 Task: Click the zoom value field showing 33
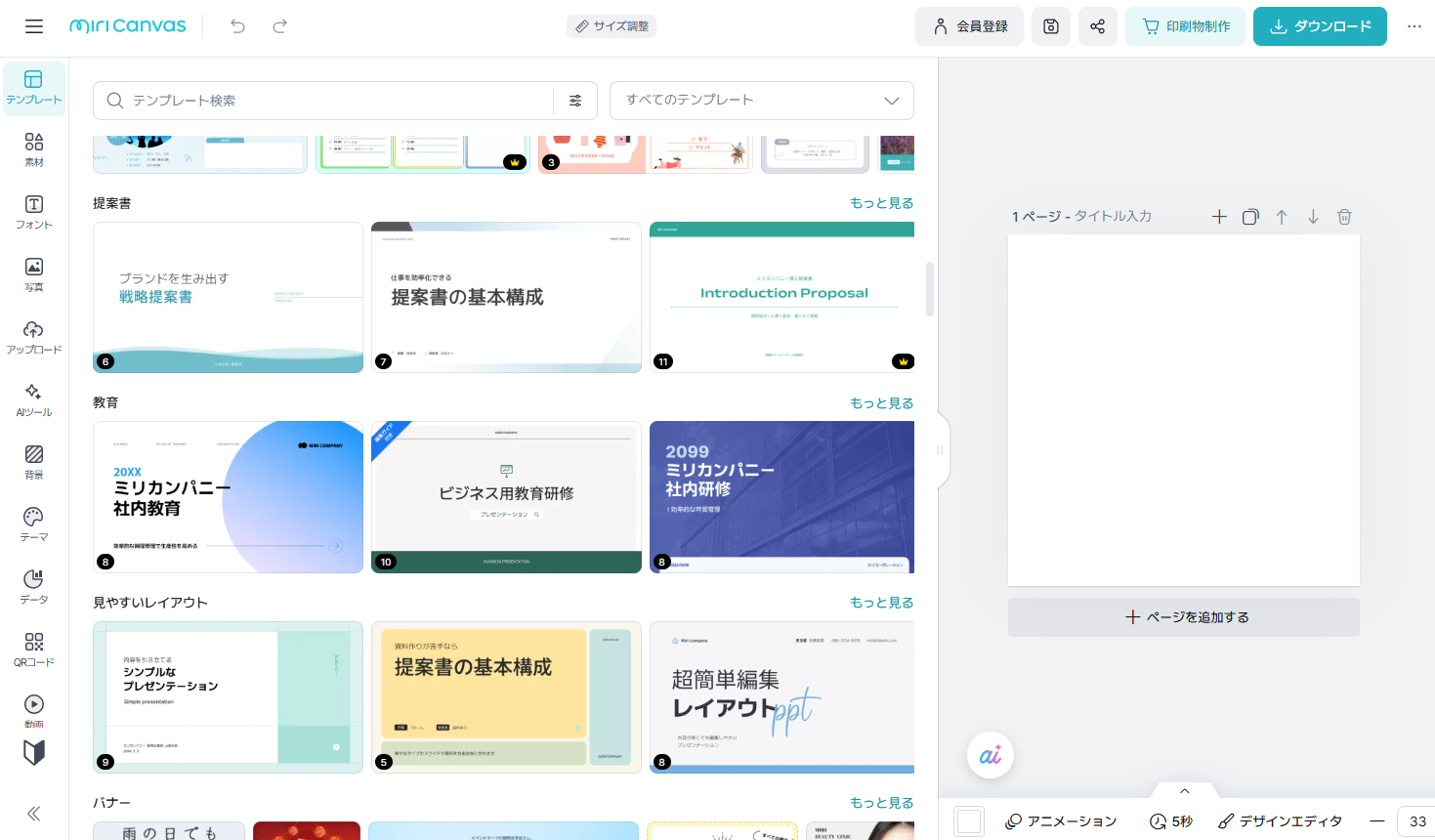pos(1416,821)
